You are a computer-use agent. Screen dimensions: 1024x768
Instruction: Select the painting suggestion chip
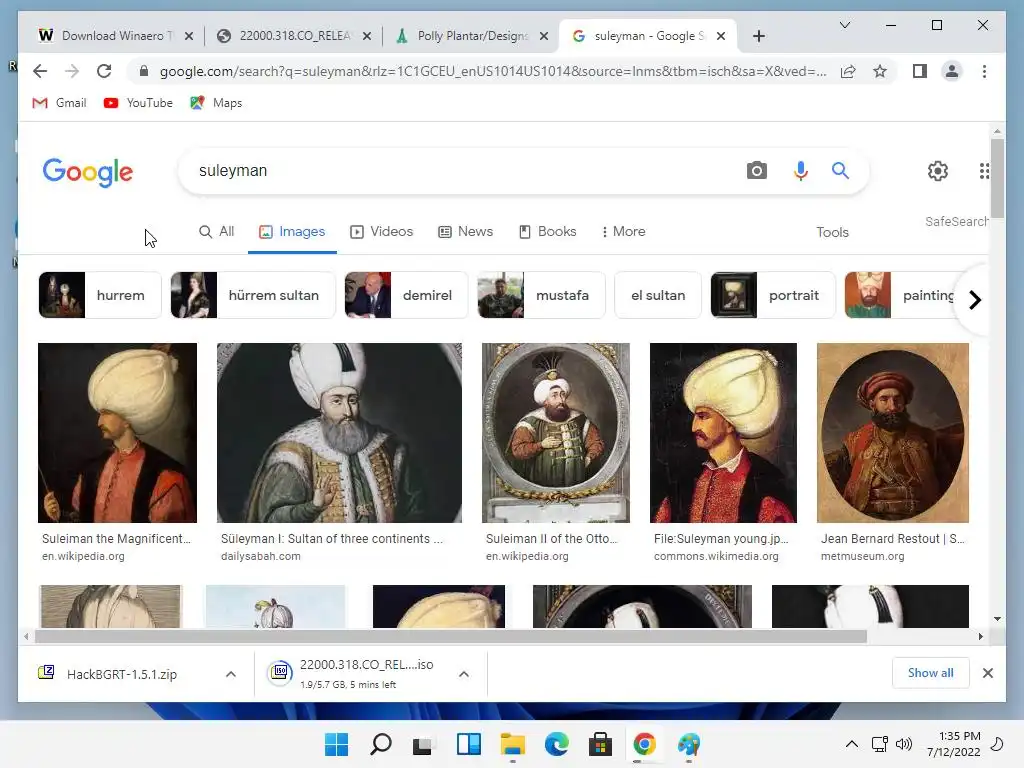pyautogui.click(x=901, y=295)
